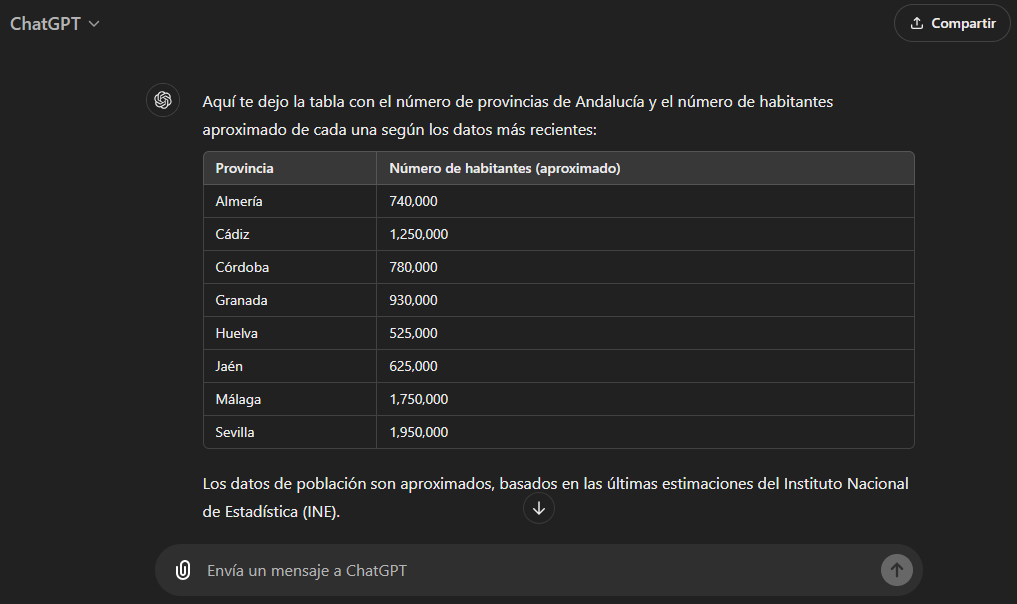Click the 525,000 value for Huelva
This screenshot has height=604, width=1017.
pyautogui.click(x=413, y=333)
